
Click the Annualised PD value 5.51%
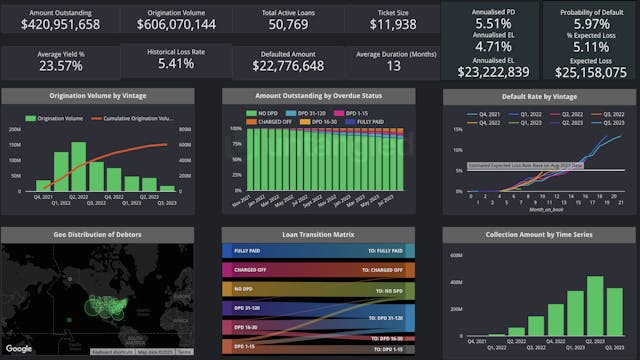[x=493, y=24]
